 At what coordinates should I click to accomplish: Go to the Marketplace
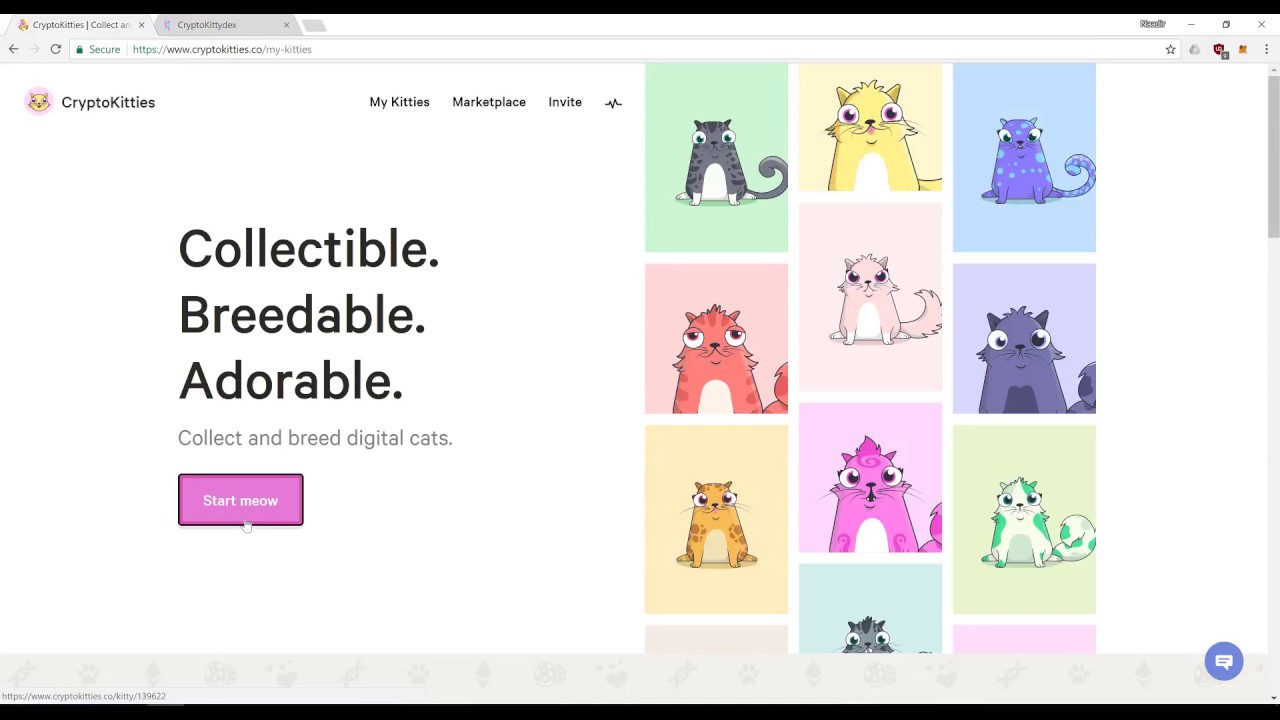[x=489, y=102]
